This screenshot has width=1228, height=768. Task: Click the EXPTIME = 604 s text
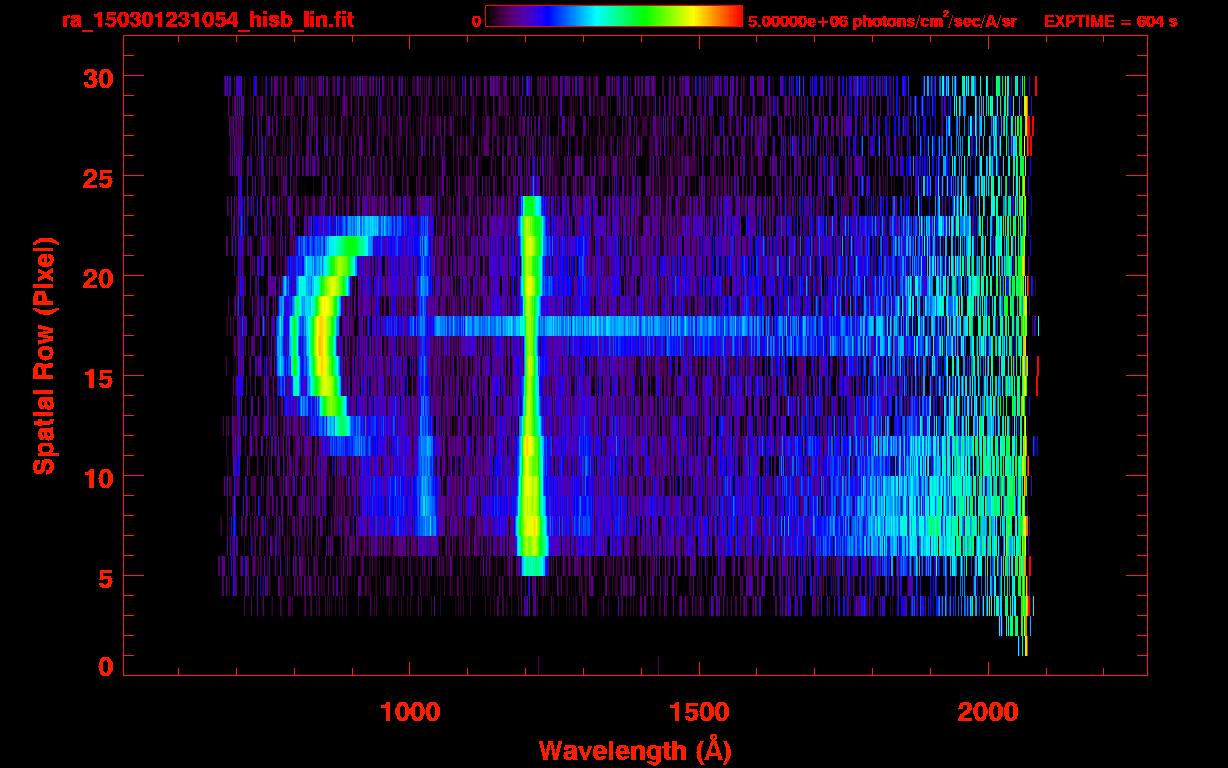(x=1110, y=20)
